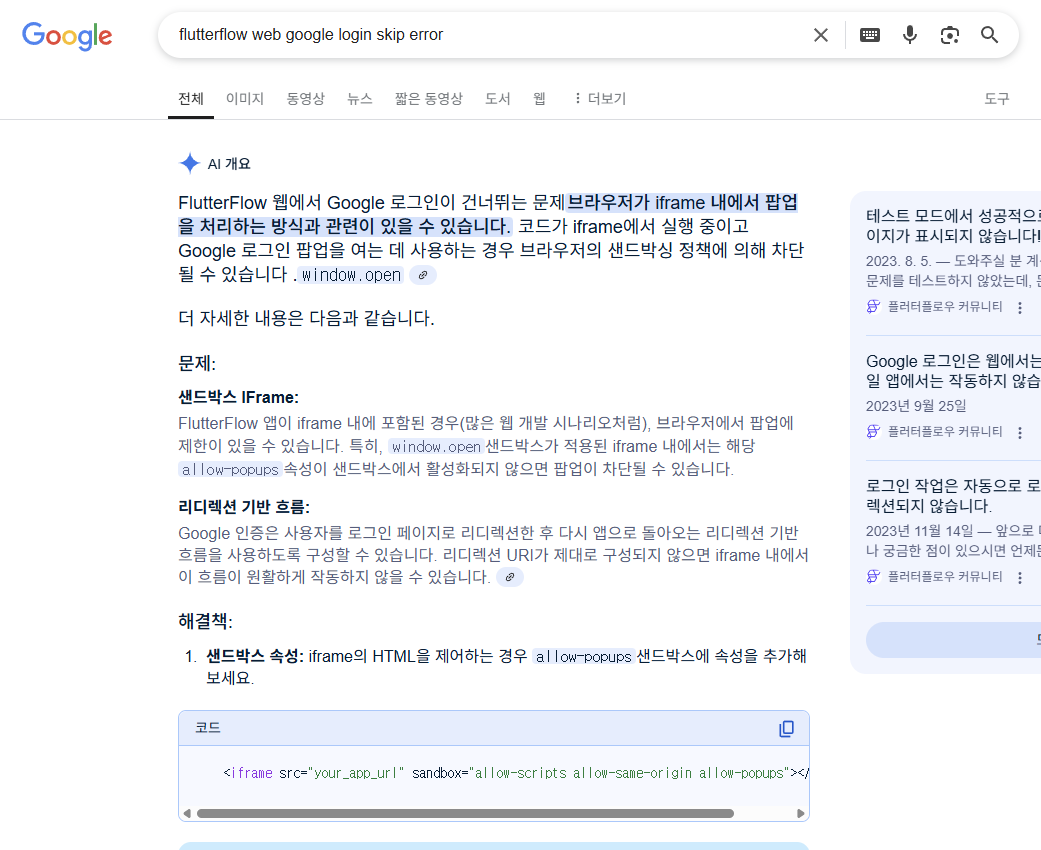Image resolution: width=1041 pixels, height=850 pixels.
Task: Copy the code block with copy icon
Action: [786, 728]
